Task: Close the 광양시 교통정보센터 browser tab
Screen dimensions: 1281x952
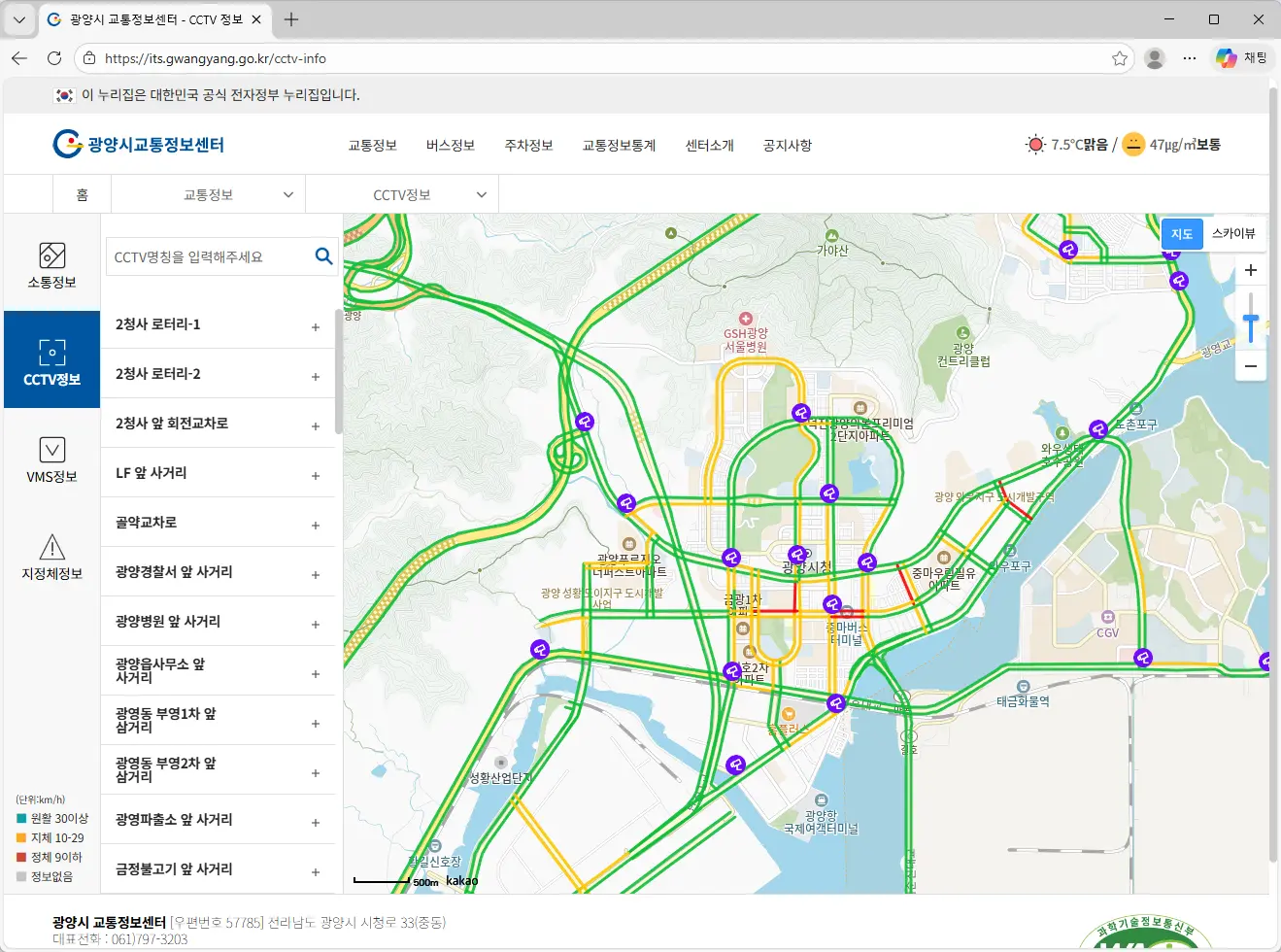Action: 256,19
